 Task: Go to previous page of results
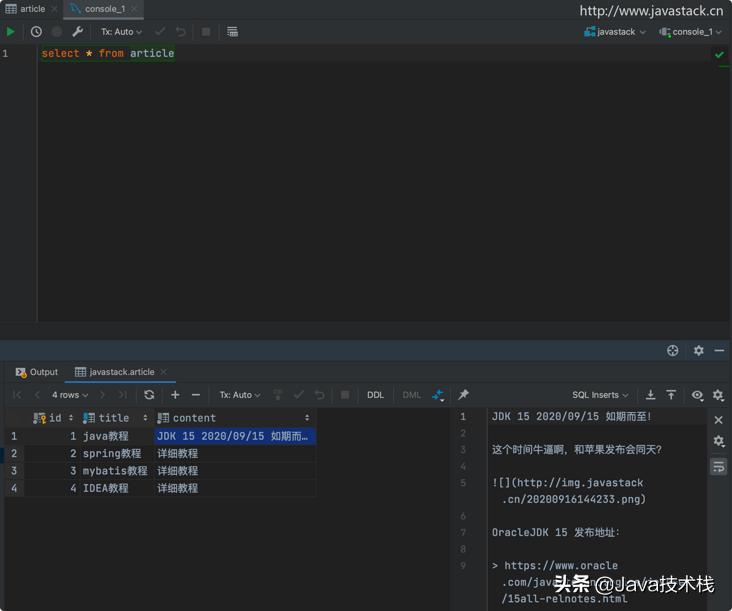tap(37, 395)
